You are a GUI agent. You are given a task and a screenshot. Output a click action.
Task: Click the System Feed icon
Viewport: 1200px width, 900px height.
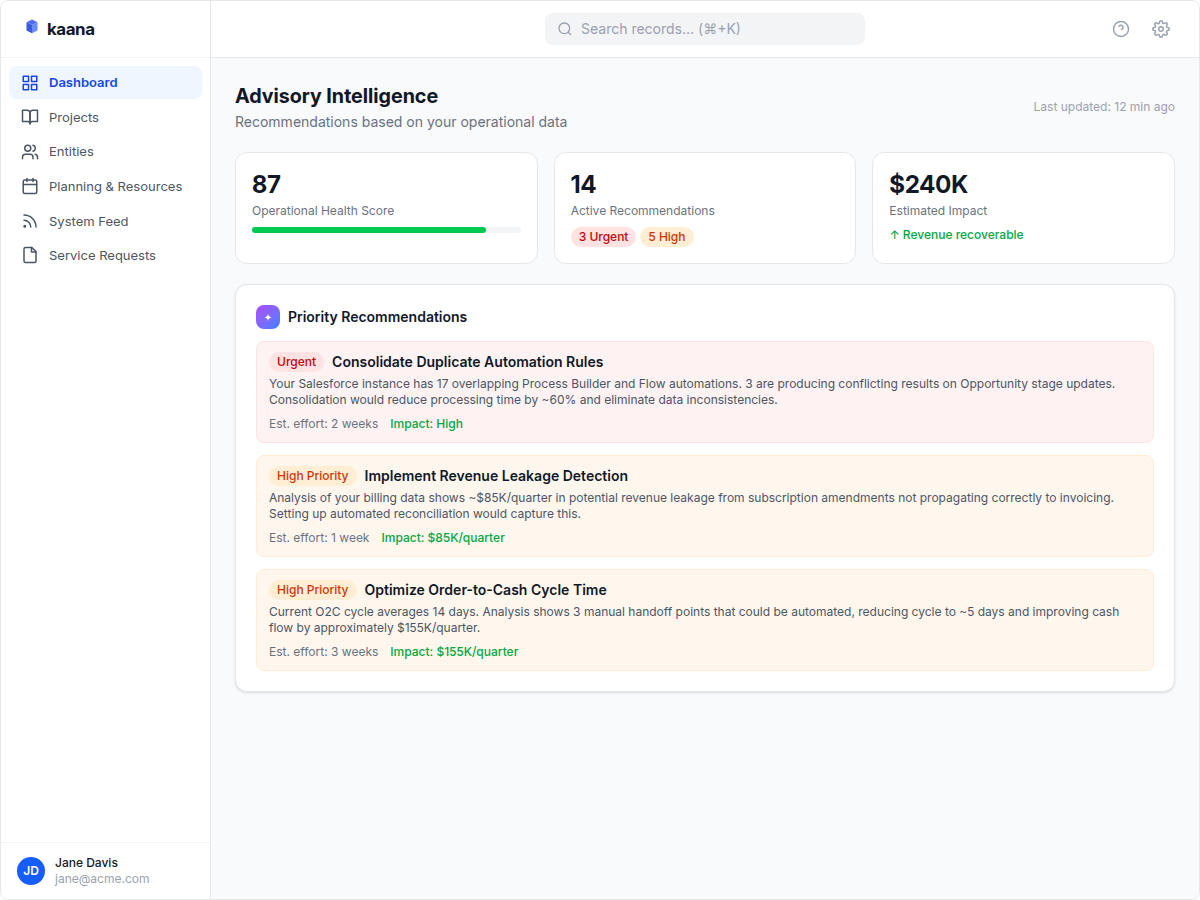click(31, 221)
